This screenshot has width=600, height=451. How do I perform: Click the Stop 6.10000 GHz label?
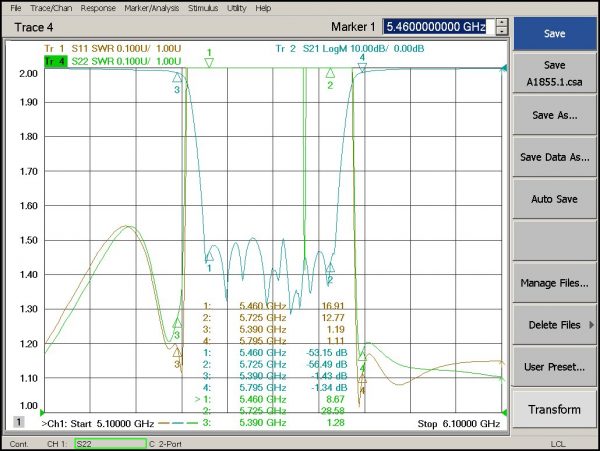pyautogui.click(x=459, y=423)
